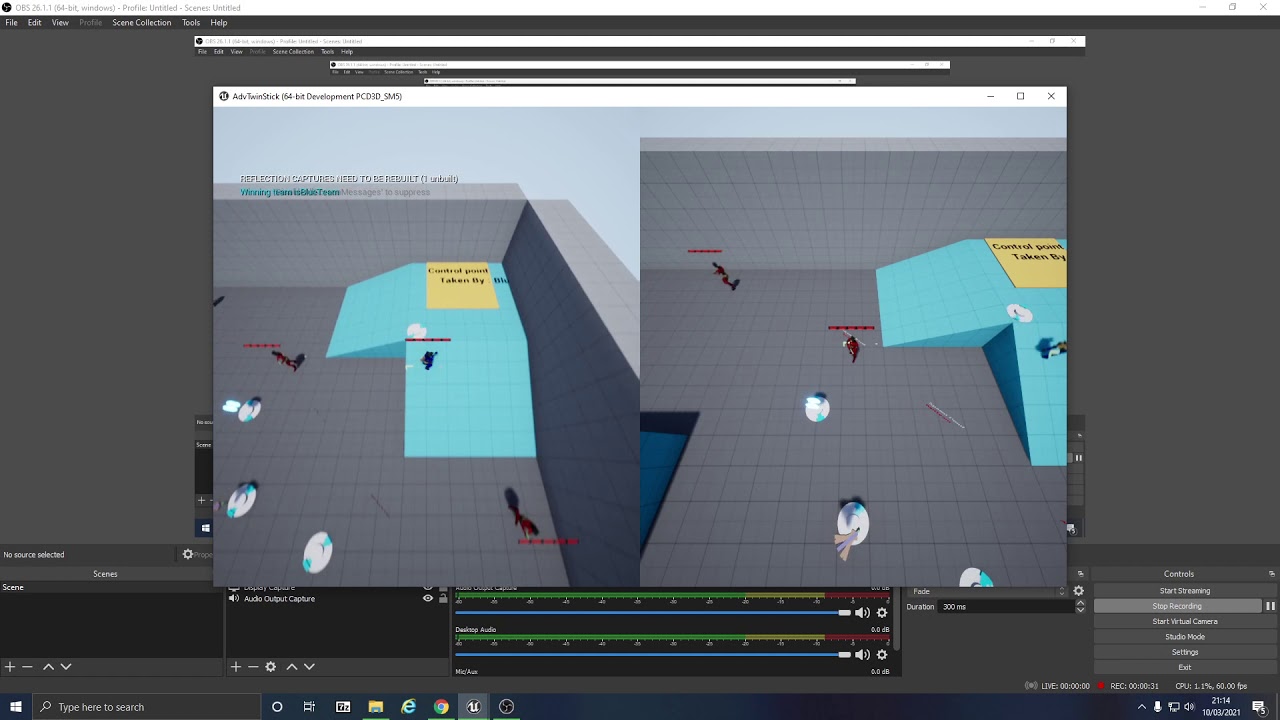The image size is (1280, 720).
Task: Switch to OBS Studio taskbar icon
Action: pyautogui.click(x=507, y=707)
